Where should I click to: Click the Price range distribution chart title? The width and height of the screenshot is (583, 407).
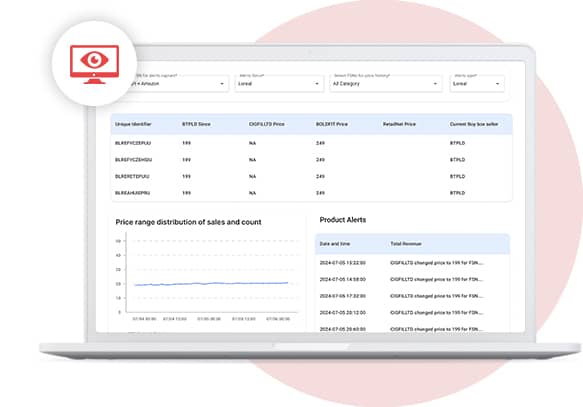(x=188, y=222)
